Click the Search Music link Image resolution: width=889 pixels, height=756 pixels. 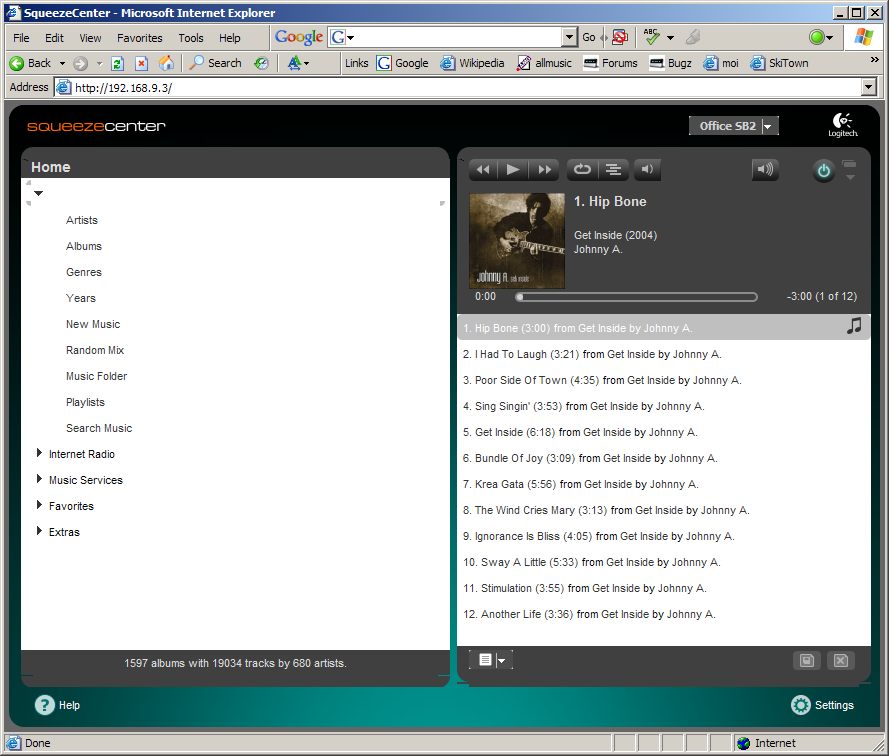(x=99, y=428)
